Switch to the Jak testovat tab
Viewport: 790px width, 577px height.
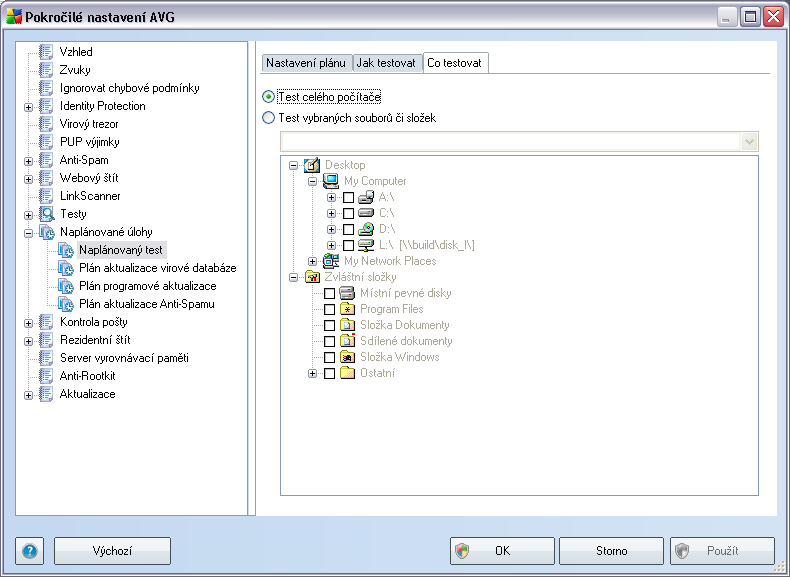[386, 63]
